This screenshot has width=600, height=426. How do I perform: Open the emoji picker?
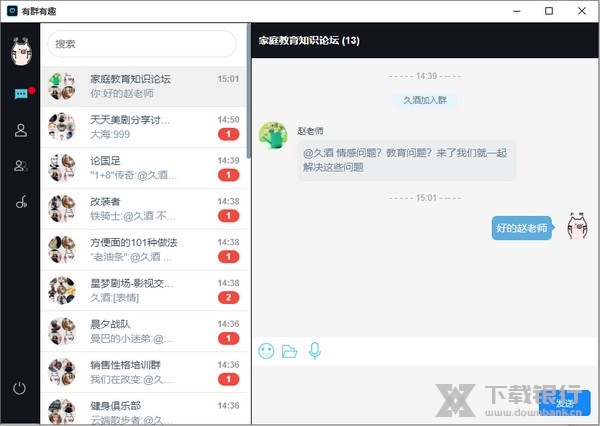click(x=266, y=351)
